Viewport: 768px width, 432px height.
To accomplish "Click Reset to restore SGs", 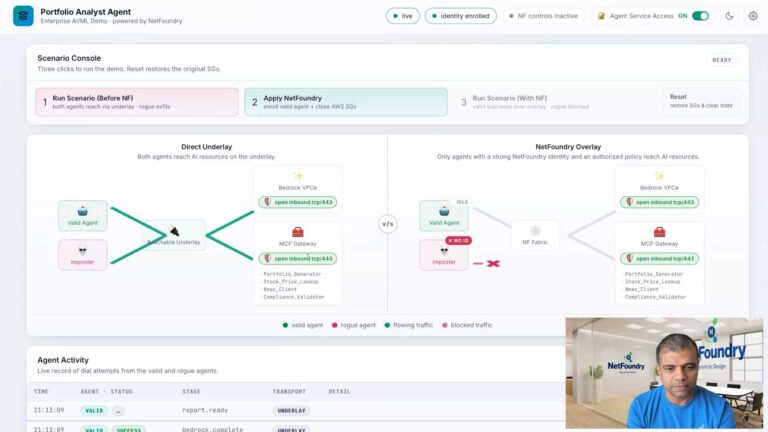I will tap(701, 101).
